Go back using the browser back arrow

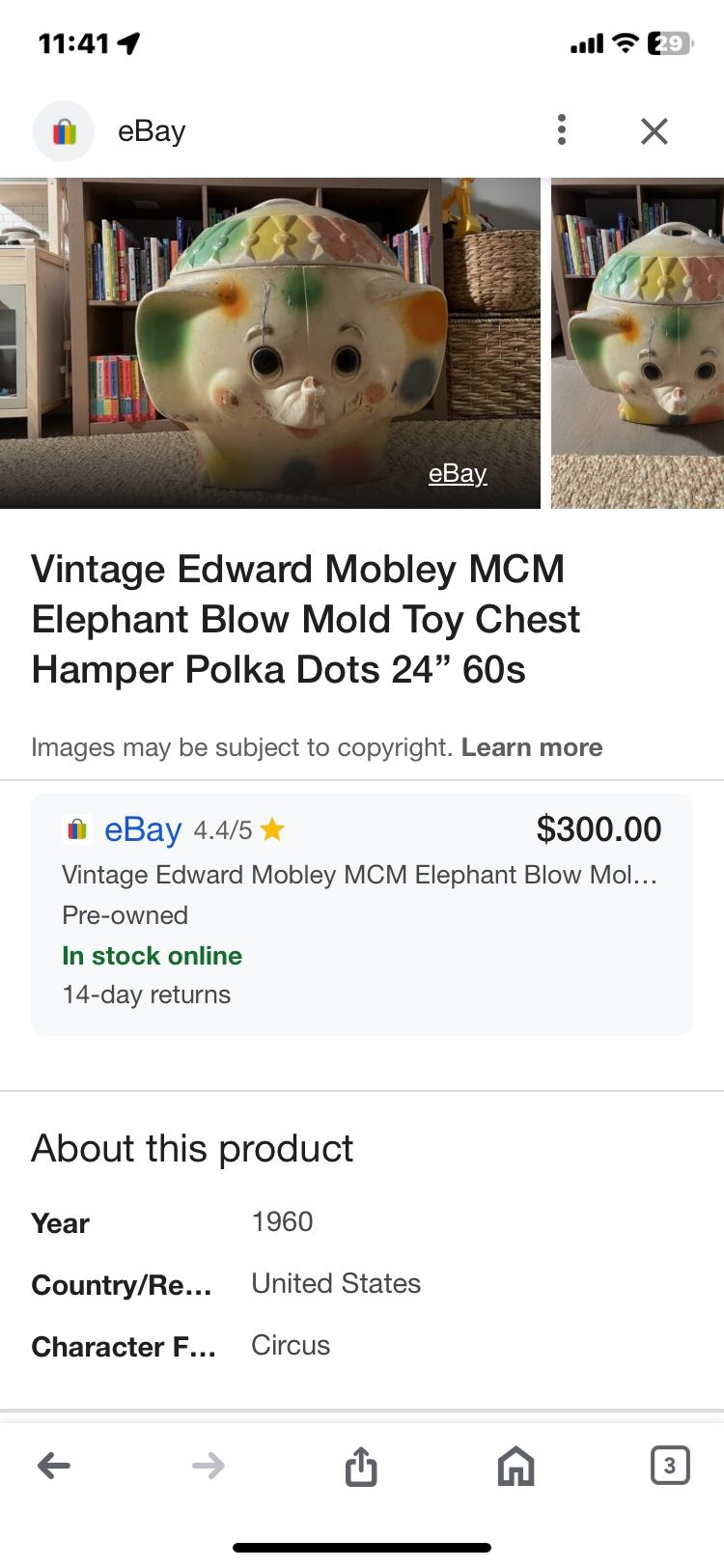(54, 1466)
